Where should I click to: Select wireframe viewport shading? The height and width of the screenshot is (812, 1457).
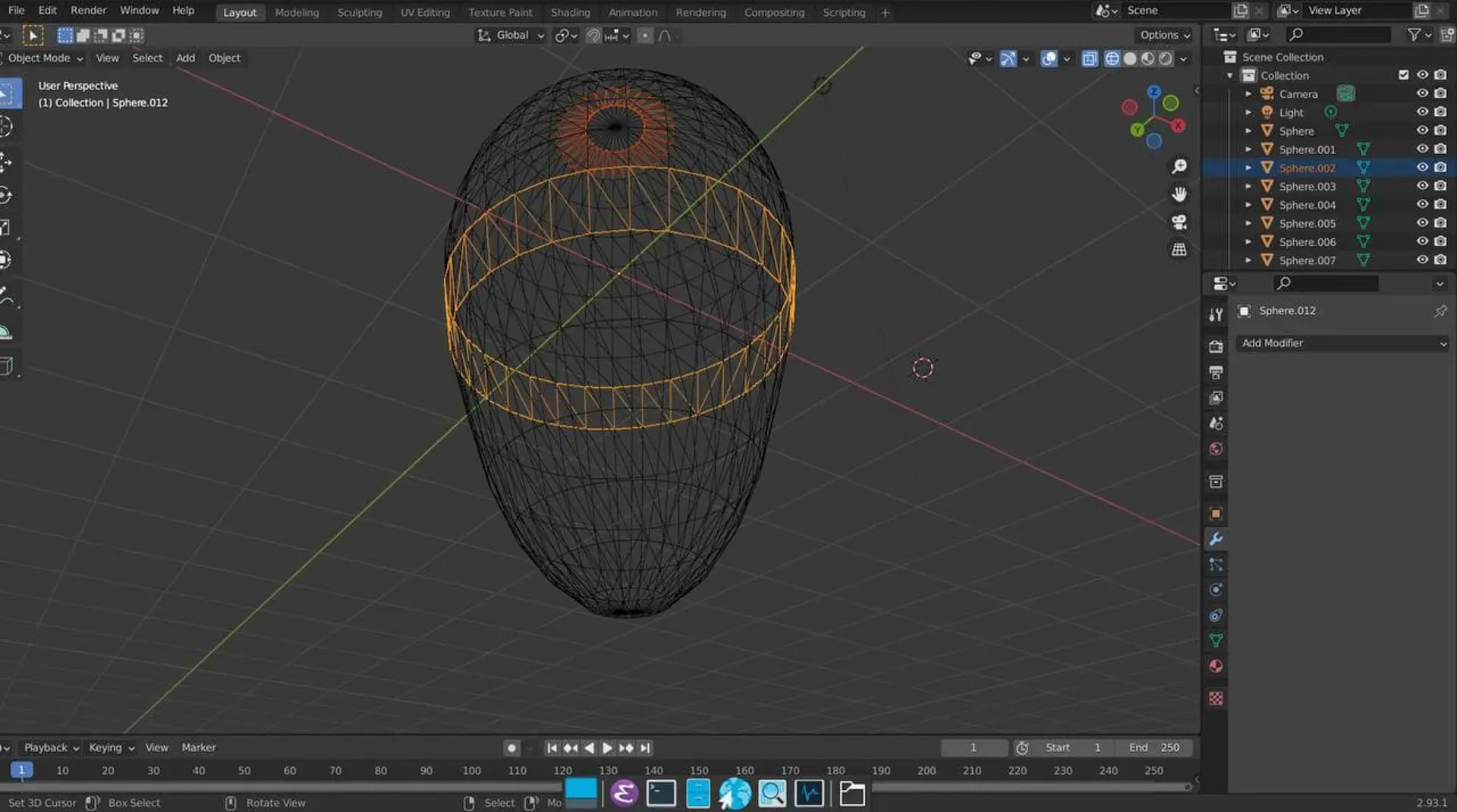[1112, 58]
